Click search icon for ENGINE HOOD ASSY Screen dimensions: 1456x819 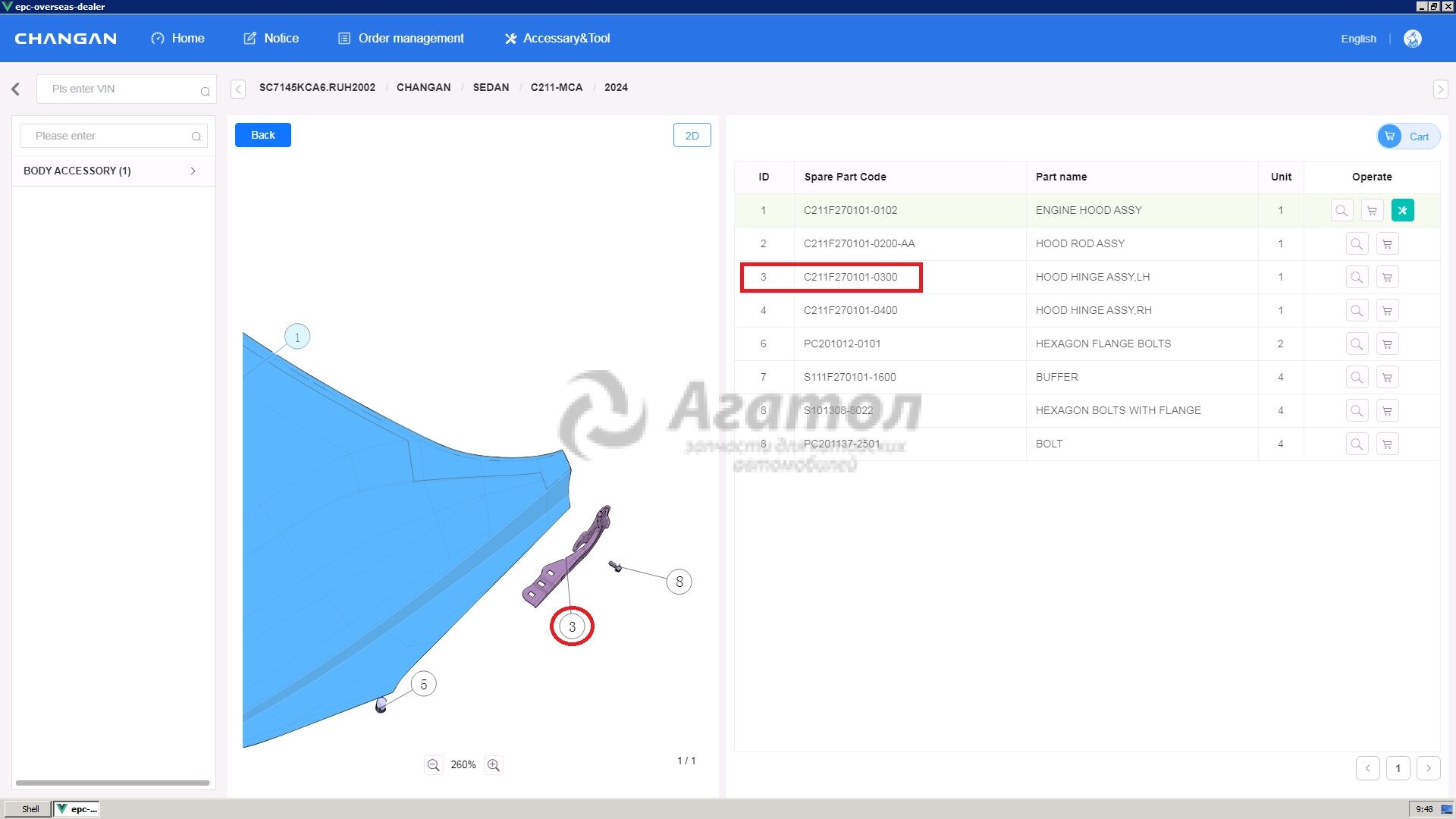(1341, 211)
